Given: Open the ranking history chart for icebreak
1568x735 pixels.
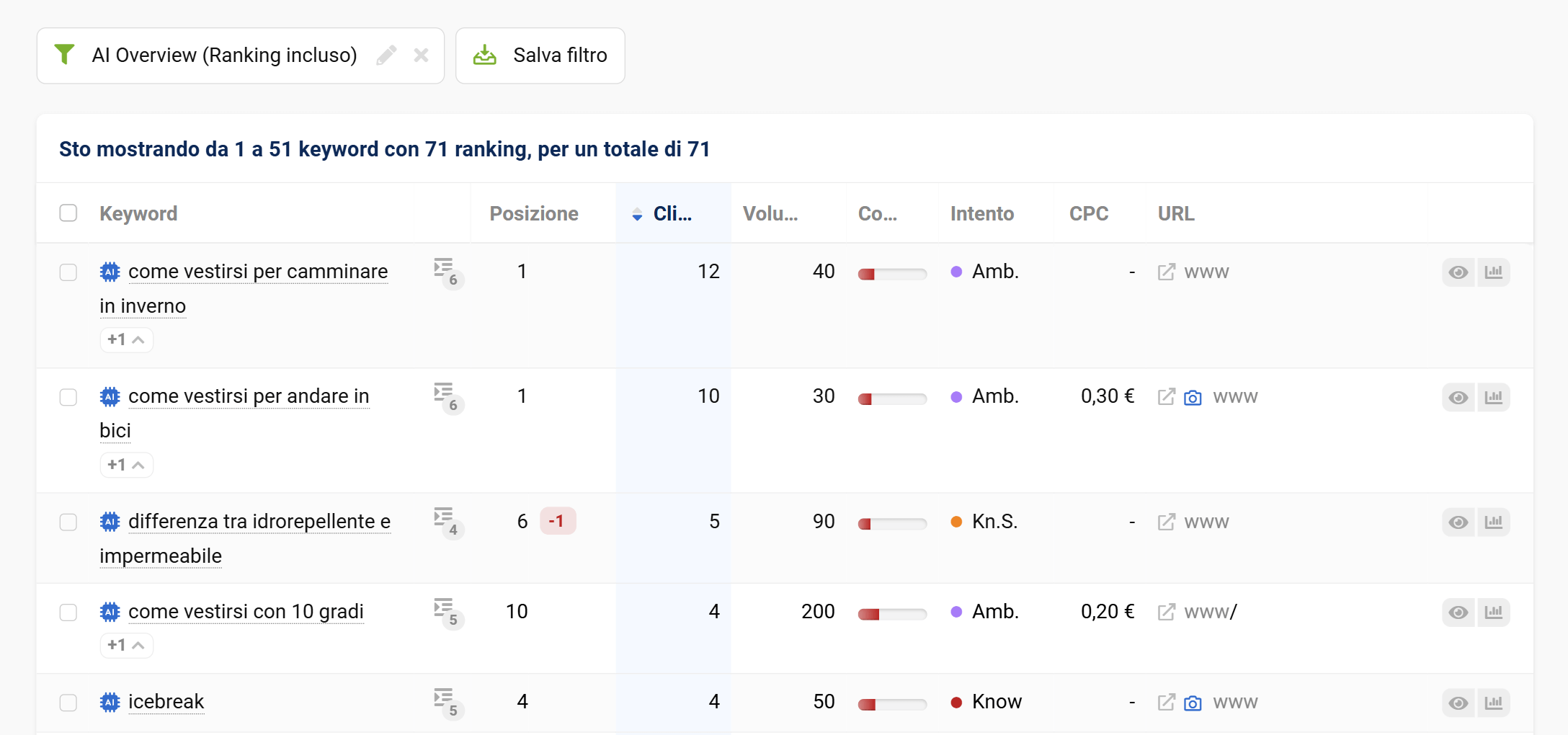Looking at the screenshot, I should [1494, 703].
